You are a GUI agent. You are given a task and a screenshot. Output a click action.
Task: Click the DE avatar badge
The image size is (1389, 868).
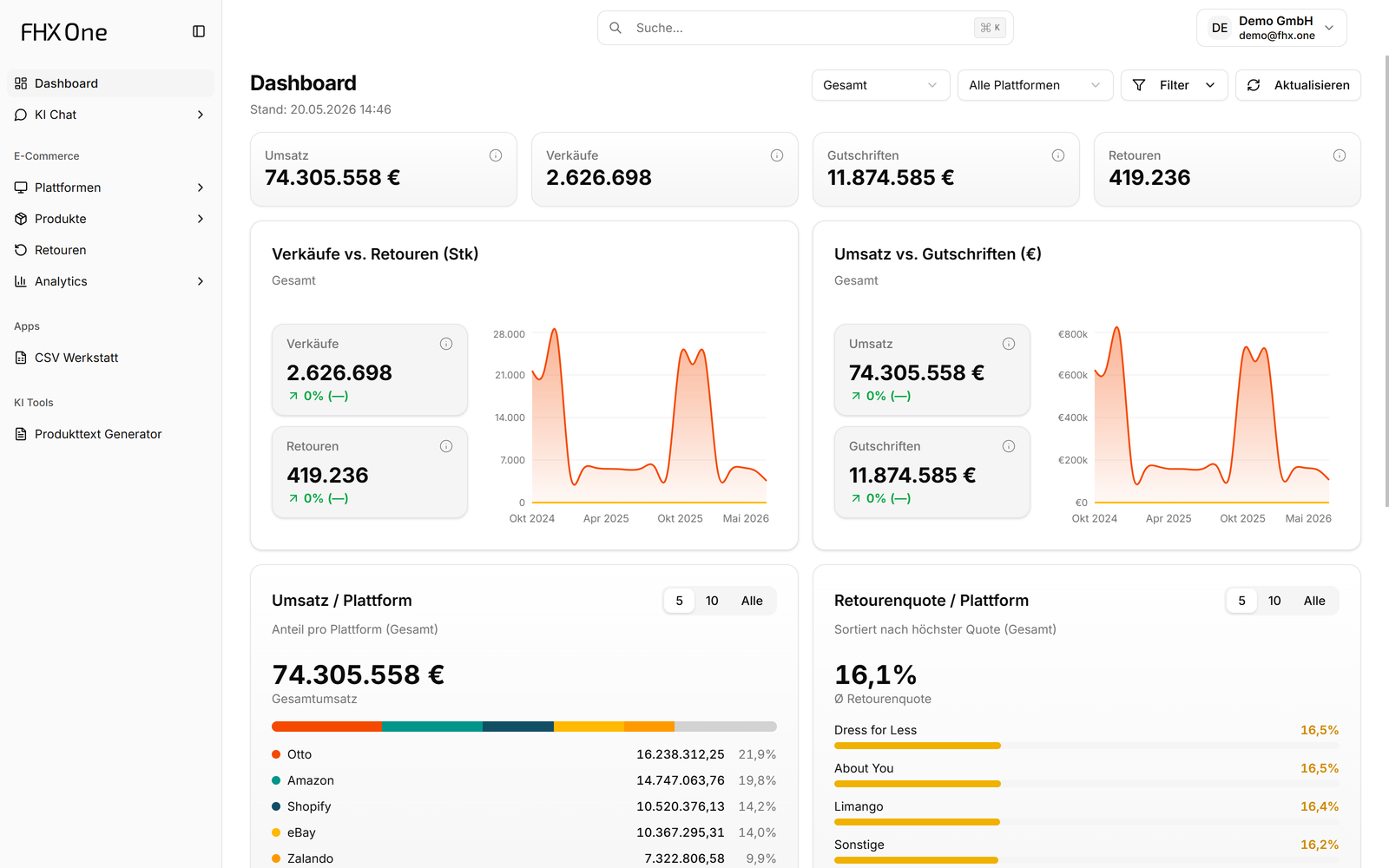[1220, 28]
